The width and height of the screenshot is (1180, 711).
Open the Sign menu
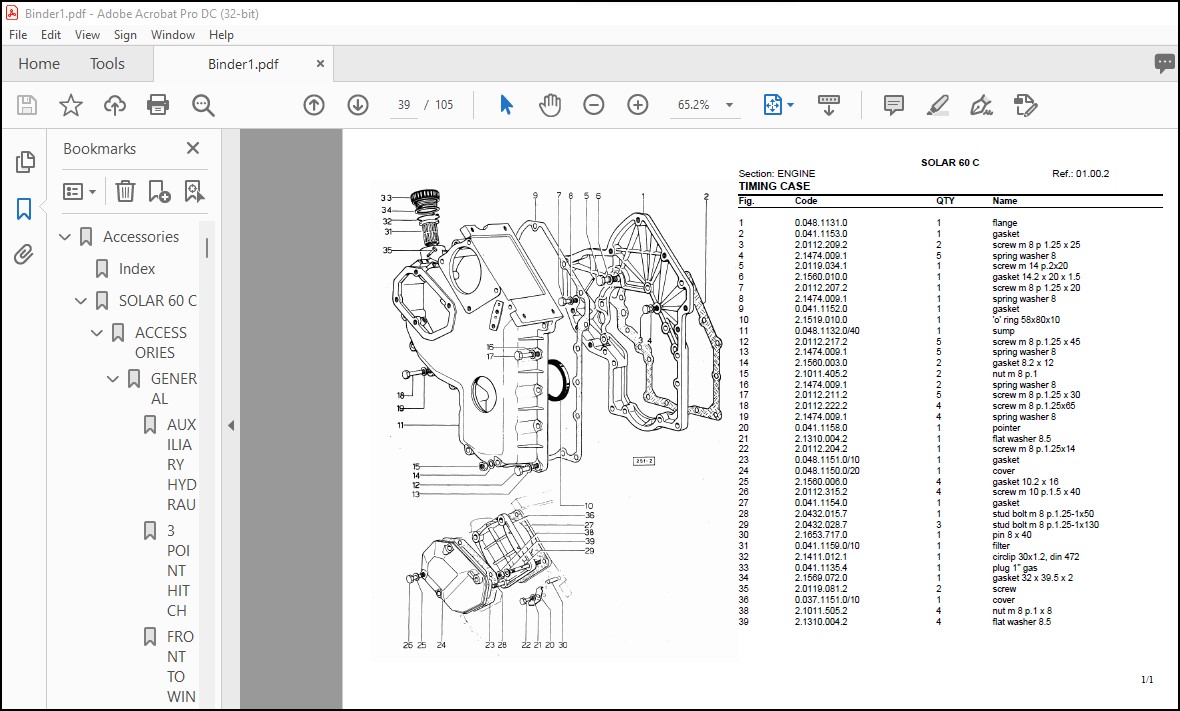125,35
